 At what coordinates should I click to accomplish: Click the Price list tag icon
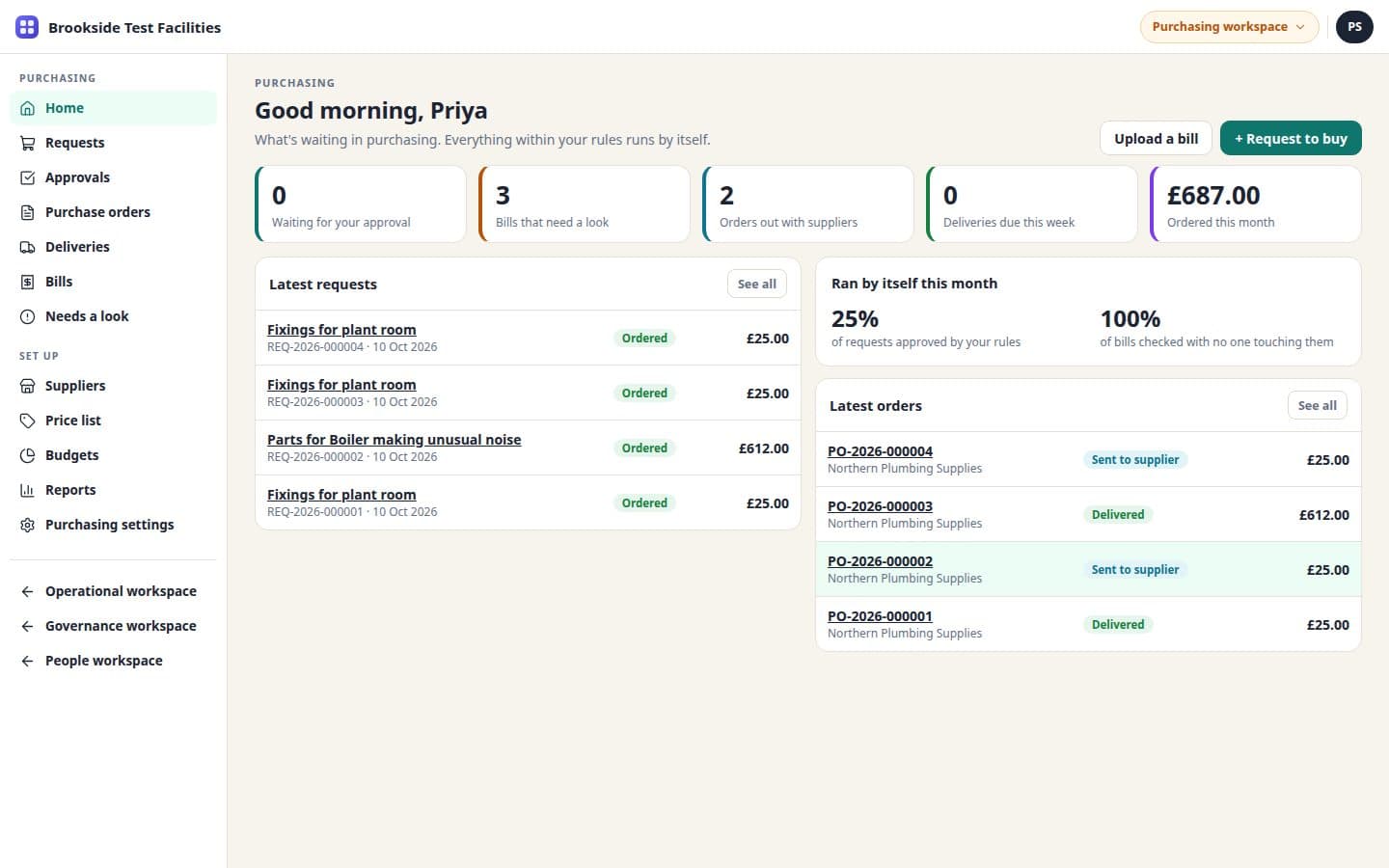(28, 420)
